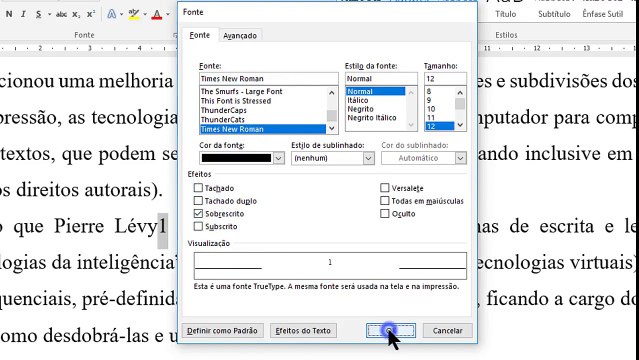Open Efeitos do Texto button
This screenshot has height=360, width=639.
(303, 331)
